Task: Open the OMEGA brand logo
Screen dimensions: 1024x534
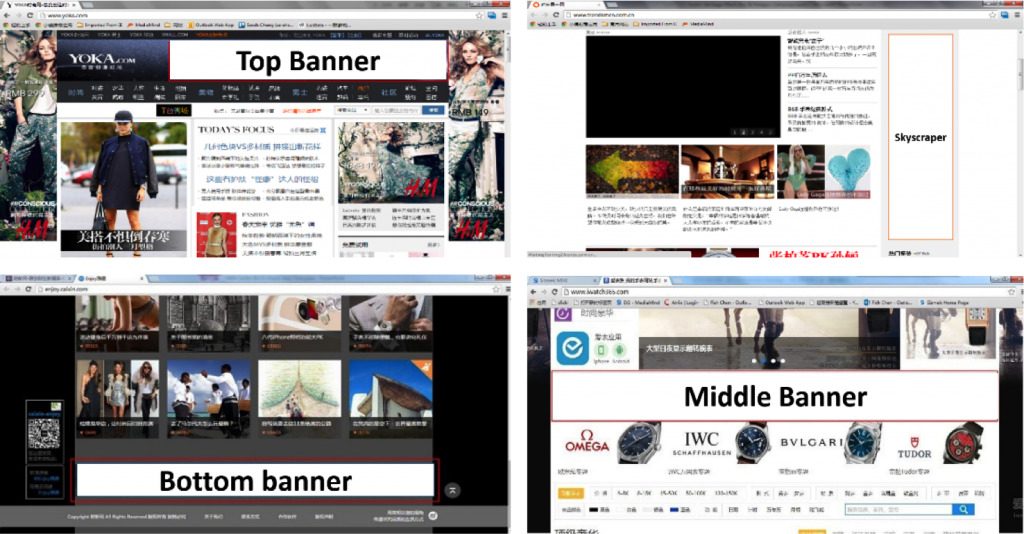Action: (586, 442)
